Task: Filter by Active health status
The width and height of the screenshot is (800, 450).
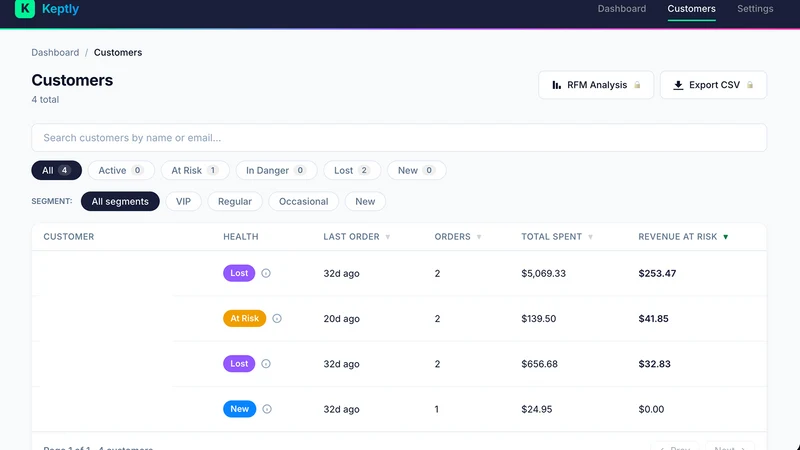Action: point(121,170)
